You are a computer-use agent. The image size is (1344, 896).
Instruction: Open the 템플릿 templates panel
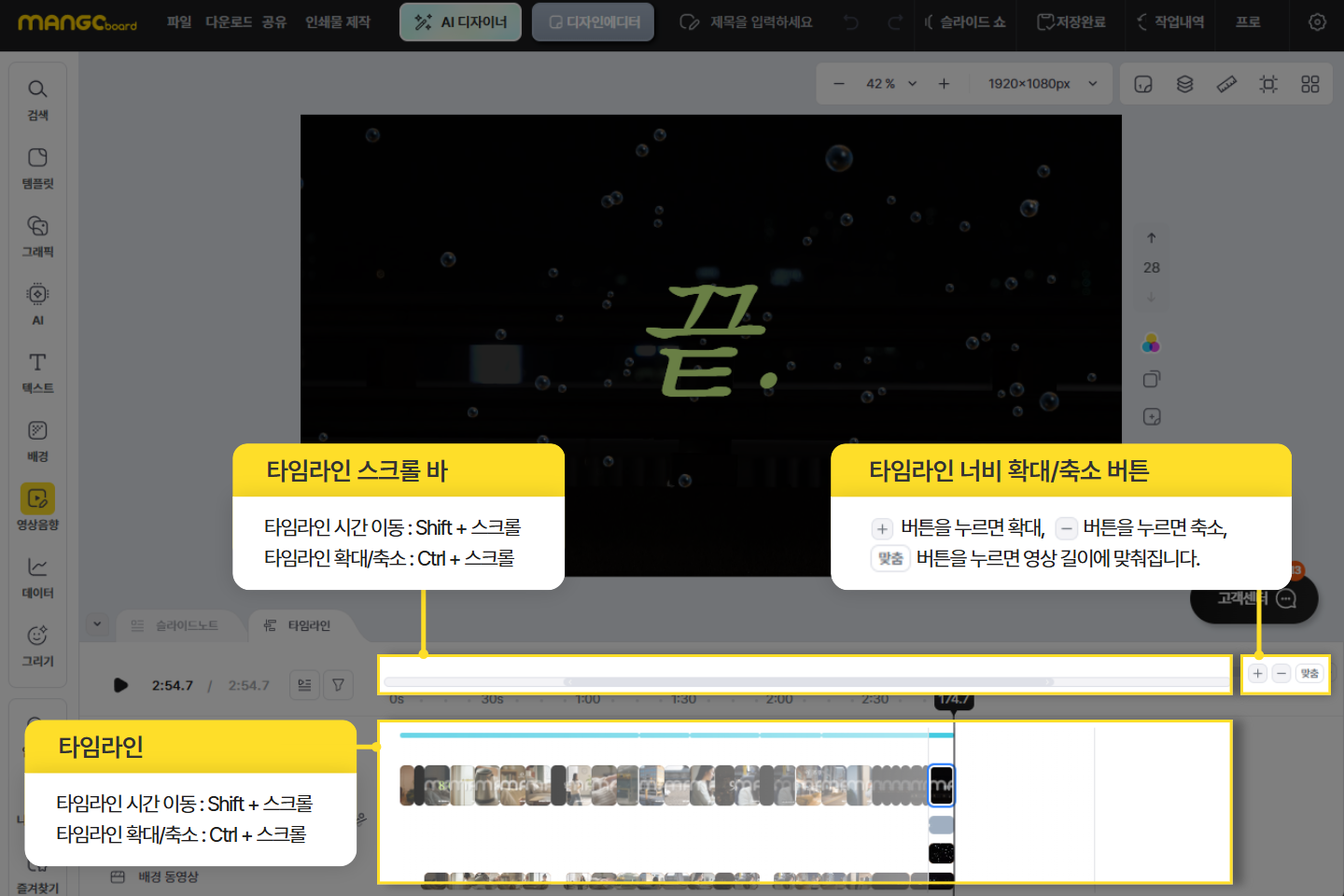37,167
